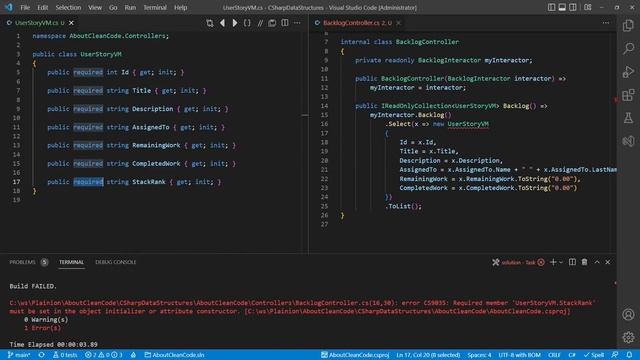Click the underlined UserStoryVM on line 16
Viewport: 640px width, 360px height.
click(x=468, y=124)
